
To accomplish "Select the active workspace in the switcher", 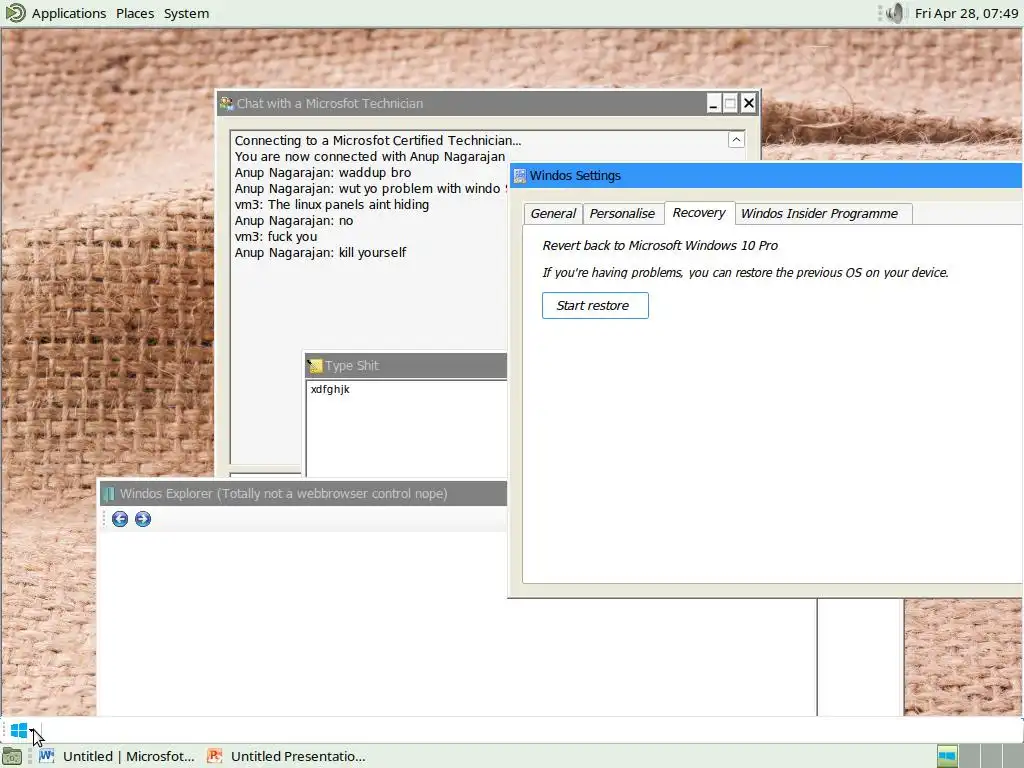I will click(947, 756).
